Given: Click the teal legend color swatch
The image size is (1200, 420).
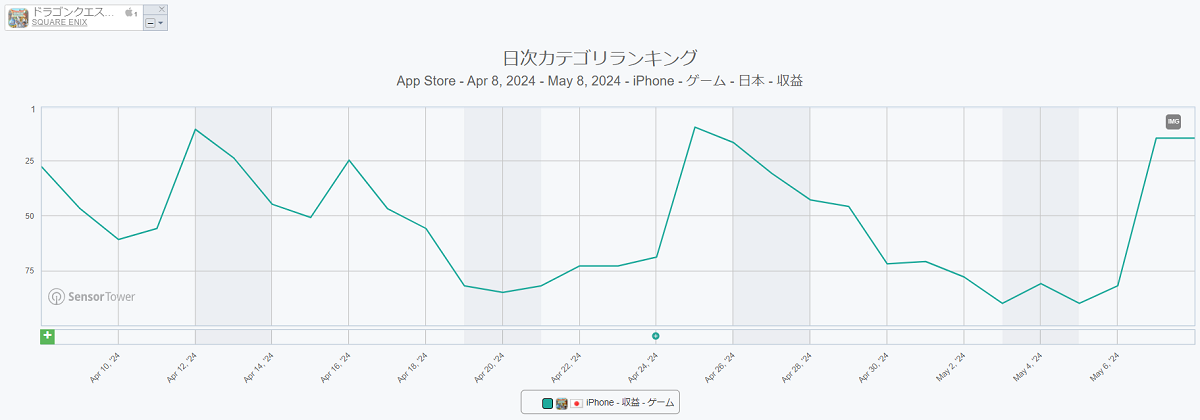Looking at the screenshot, I should tap(548, 403).
